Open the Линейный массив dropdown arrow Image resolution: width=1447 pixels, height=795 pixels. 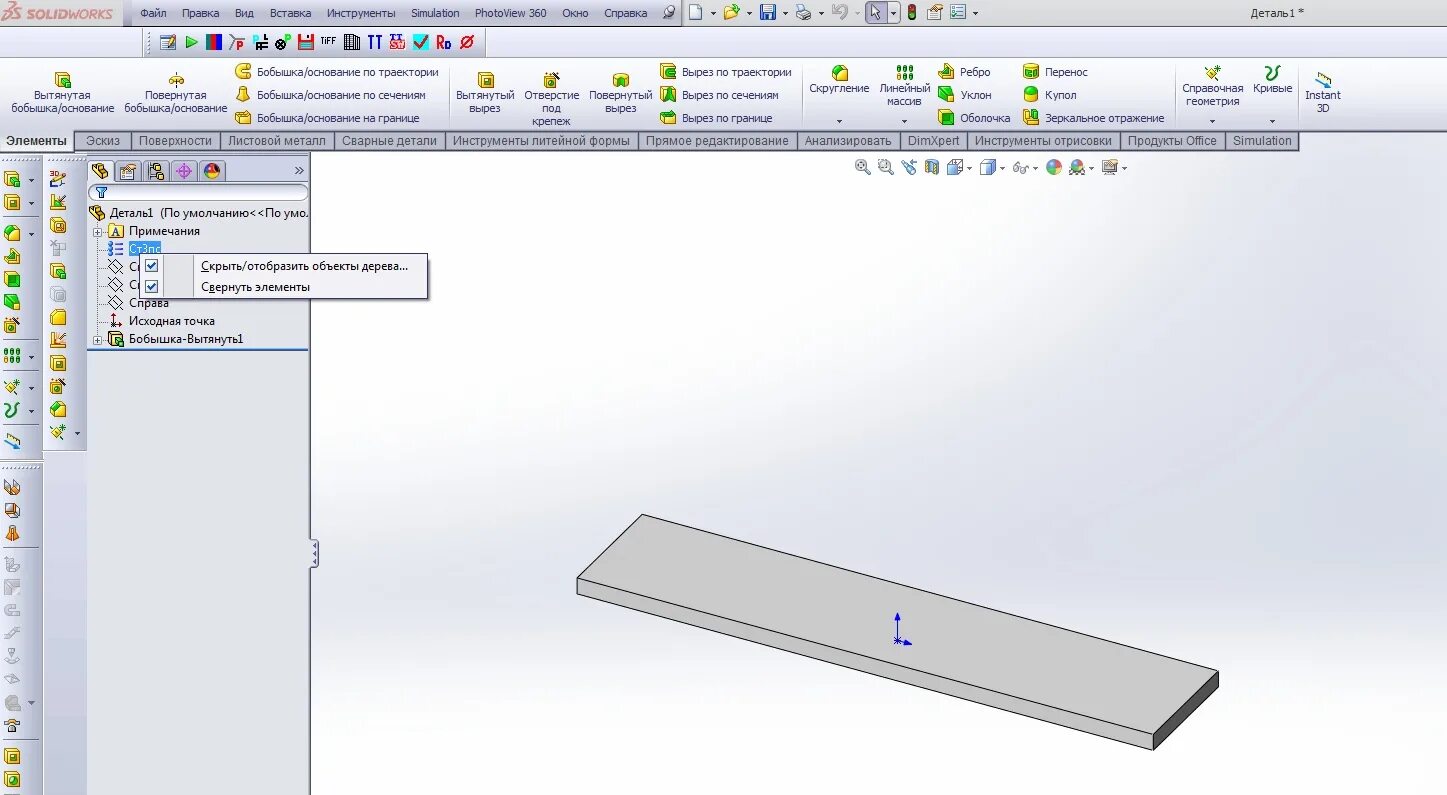point(904,121)
